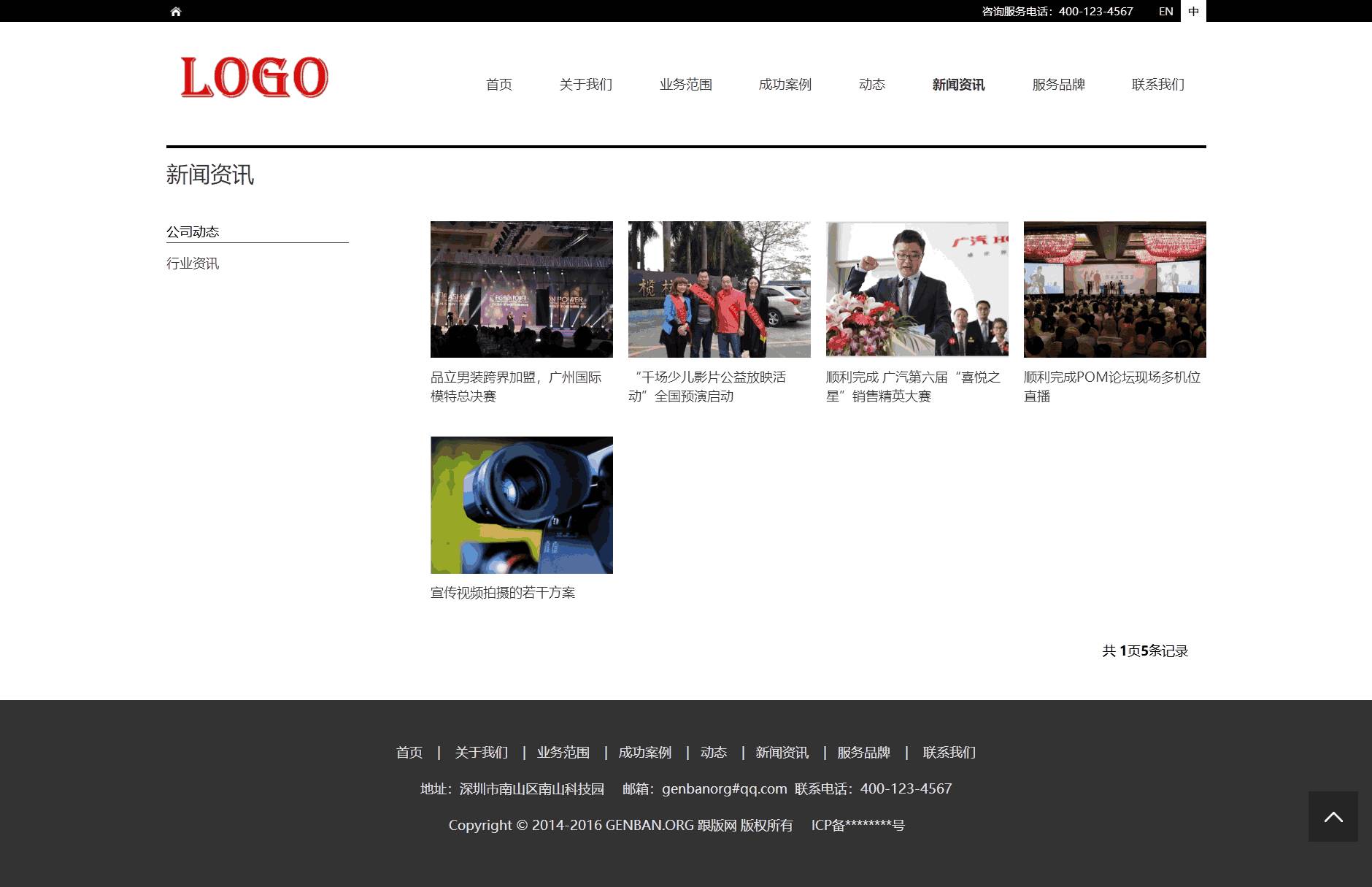
Task: Click footer address 深圳市南山区南山科技园
Action: point(532,789)
